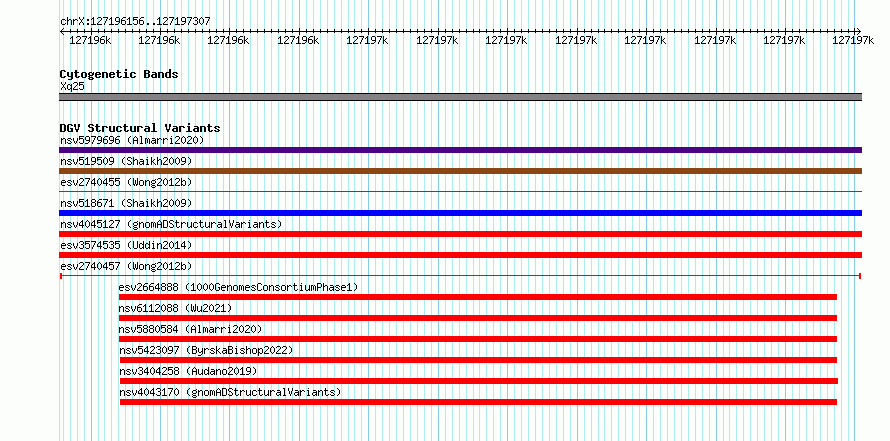The width and height of the screenshot is (890, 441).
Task: Open nsv4043170 (gnomADStructuralVariants) label
Action: coord(230,392)
